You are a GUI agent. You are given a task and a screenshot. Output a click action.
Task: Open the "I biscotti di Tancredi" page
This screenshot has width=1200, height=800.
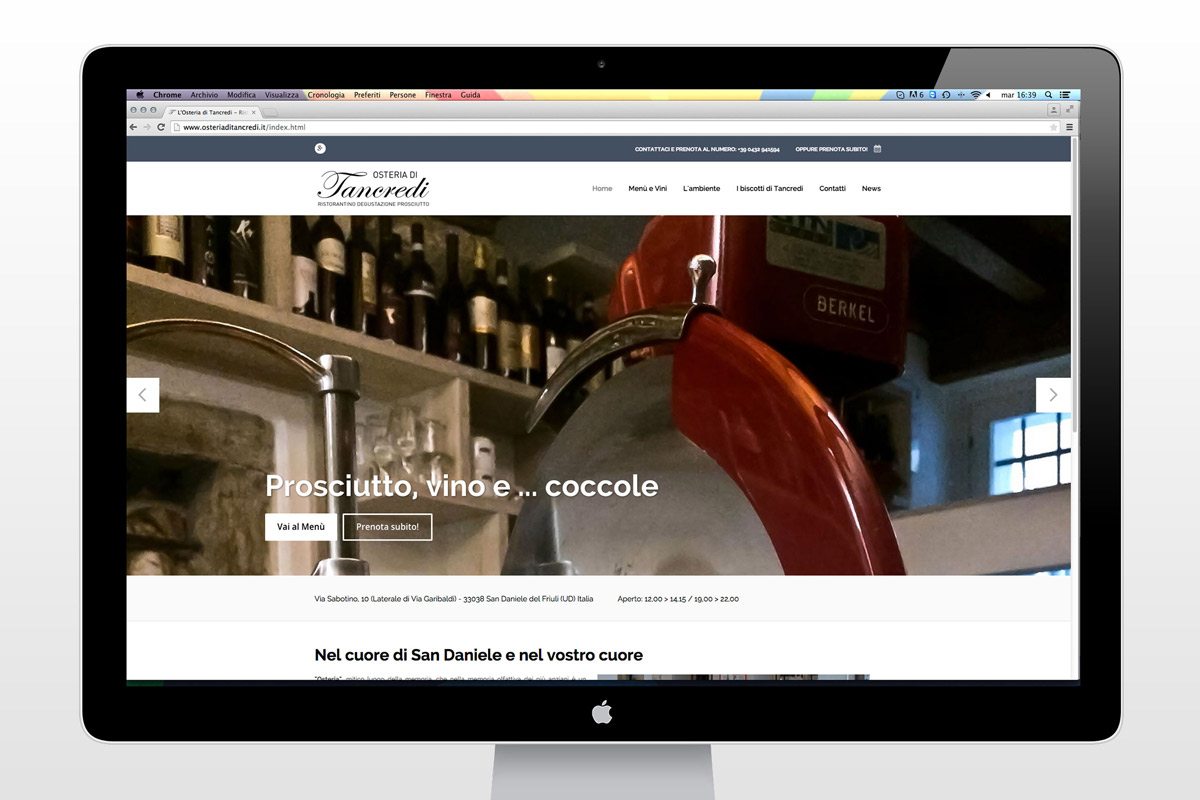tap(772, 188)
